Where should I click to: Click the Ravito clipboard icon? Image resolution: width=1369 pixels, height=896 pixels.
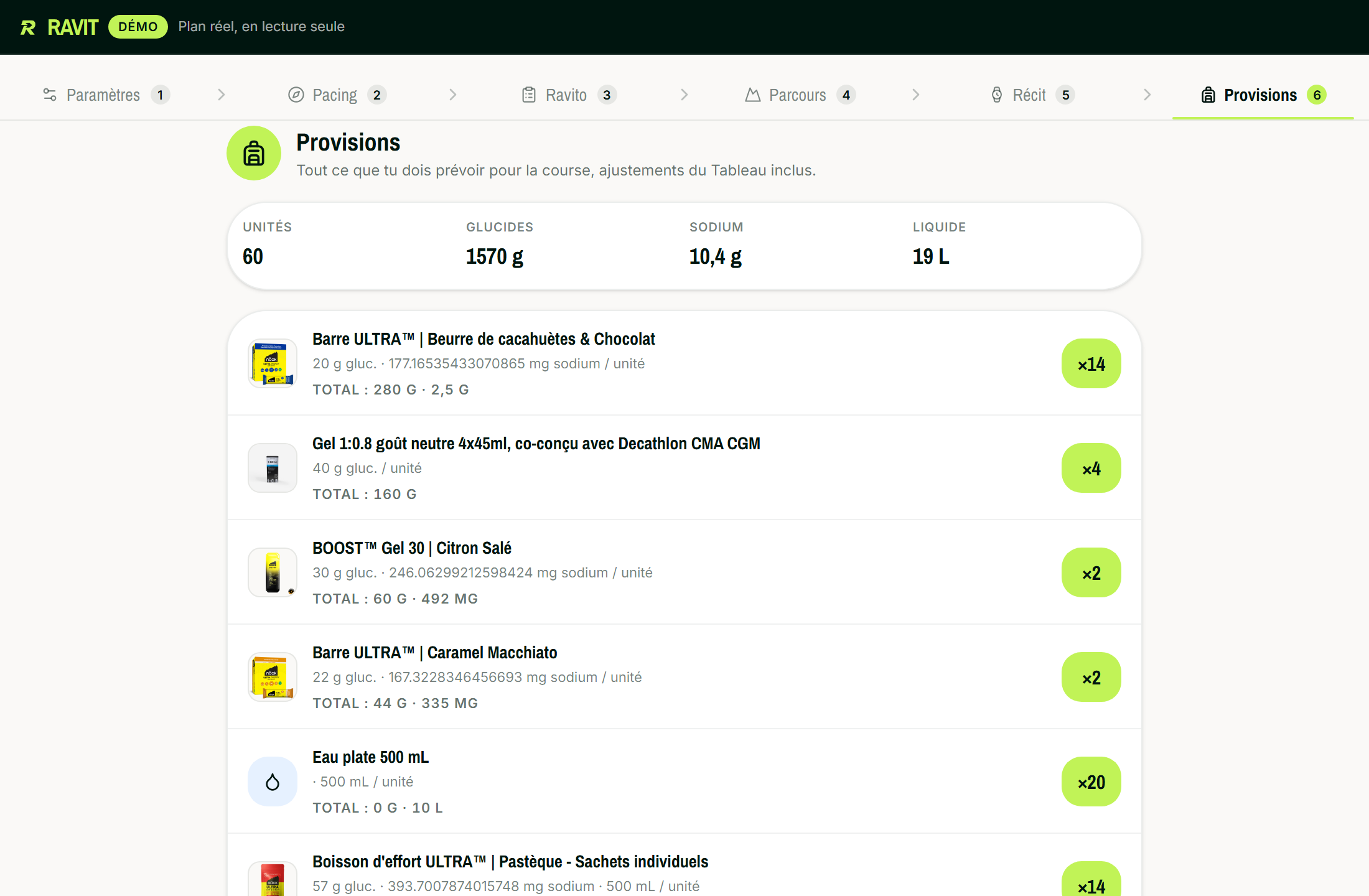click(529, 95)
